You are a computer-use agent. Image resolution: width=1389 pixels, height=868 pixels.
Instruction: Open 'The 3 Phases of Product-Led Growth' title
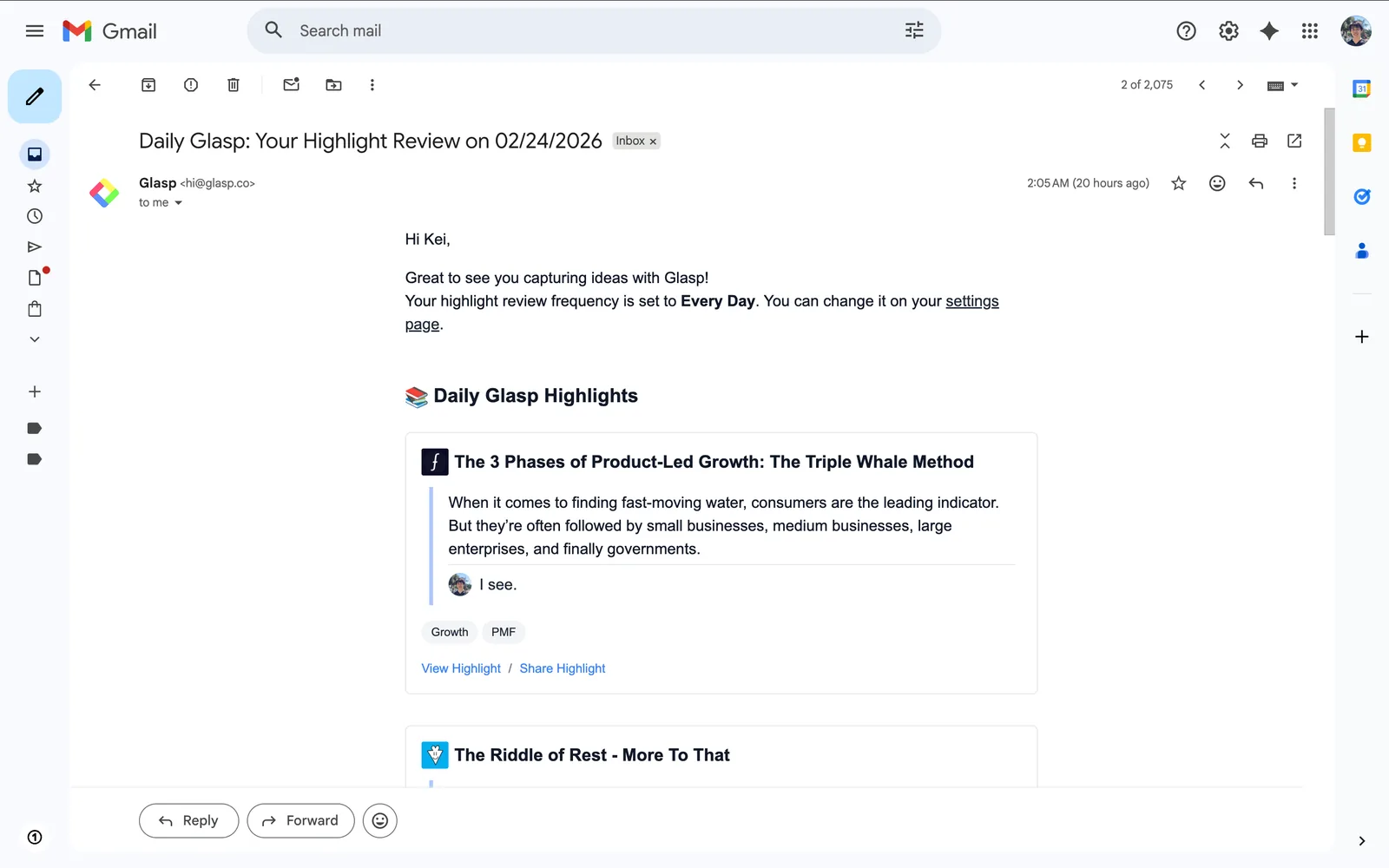point(714,462)
